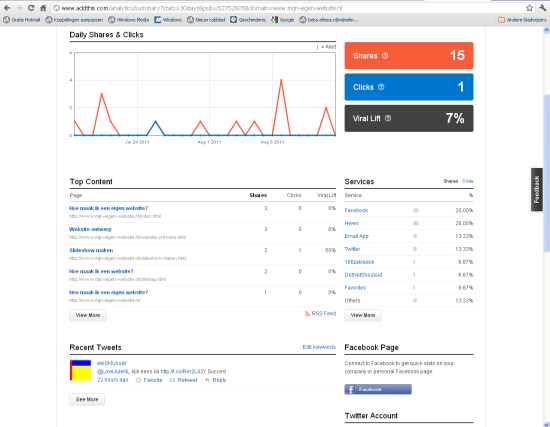The height and width of the screenshot is (427, 550).
Task: Open the wrench settings menu
Action: coord(543,8)
